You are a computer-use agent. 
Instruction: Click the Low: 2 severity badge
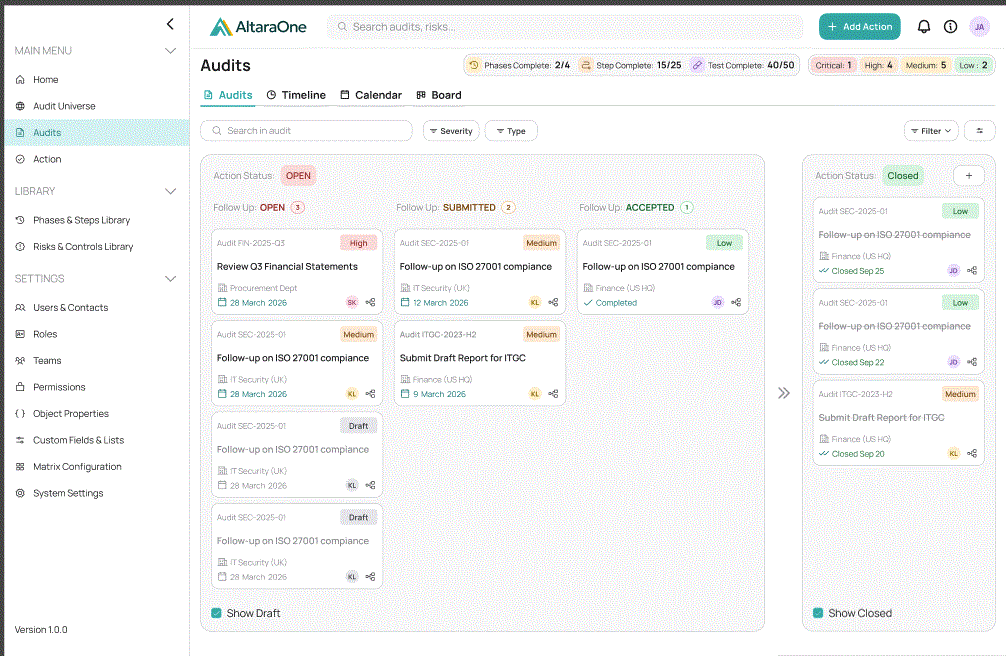[973, 65]
